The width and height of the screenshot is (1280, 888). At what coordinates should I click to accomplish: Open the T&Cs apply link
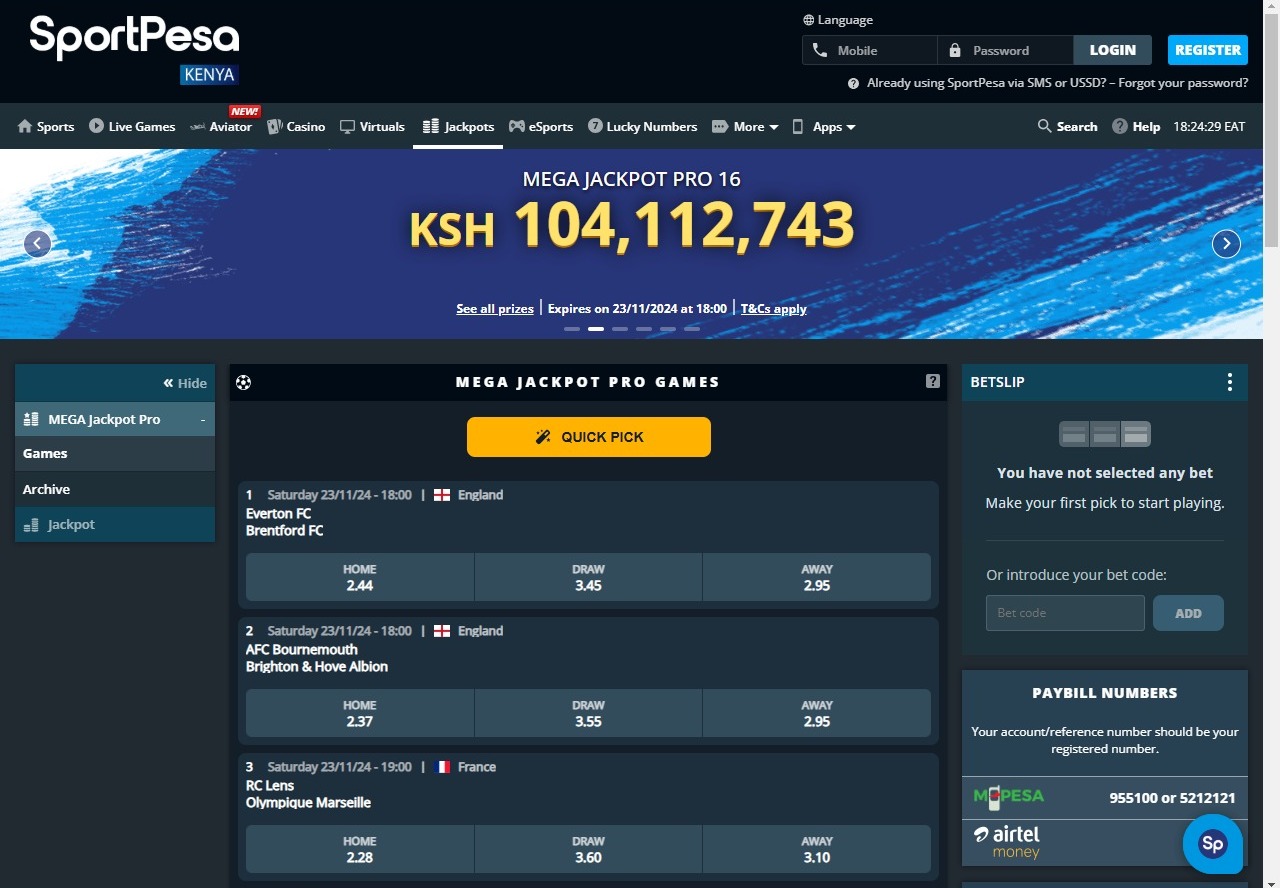773,309
